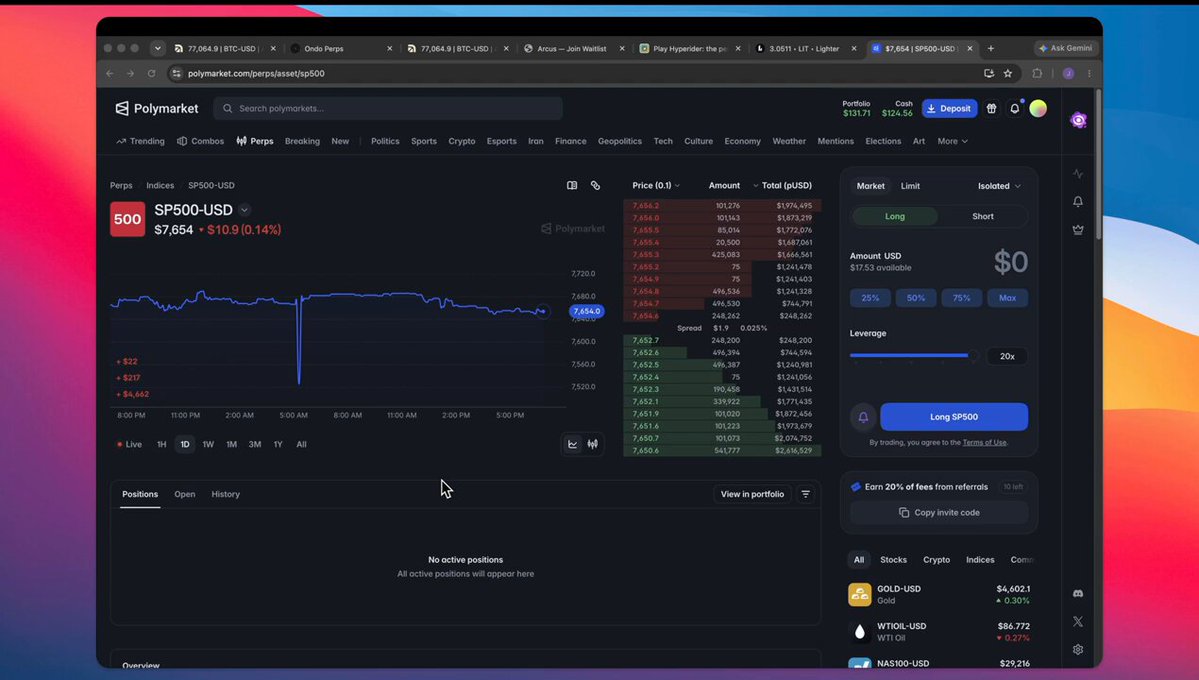This screenshot has height=680, width=1199.
Task: Click the activity pulse icon in the right sidebar
Action: point(1077,174)
